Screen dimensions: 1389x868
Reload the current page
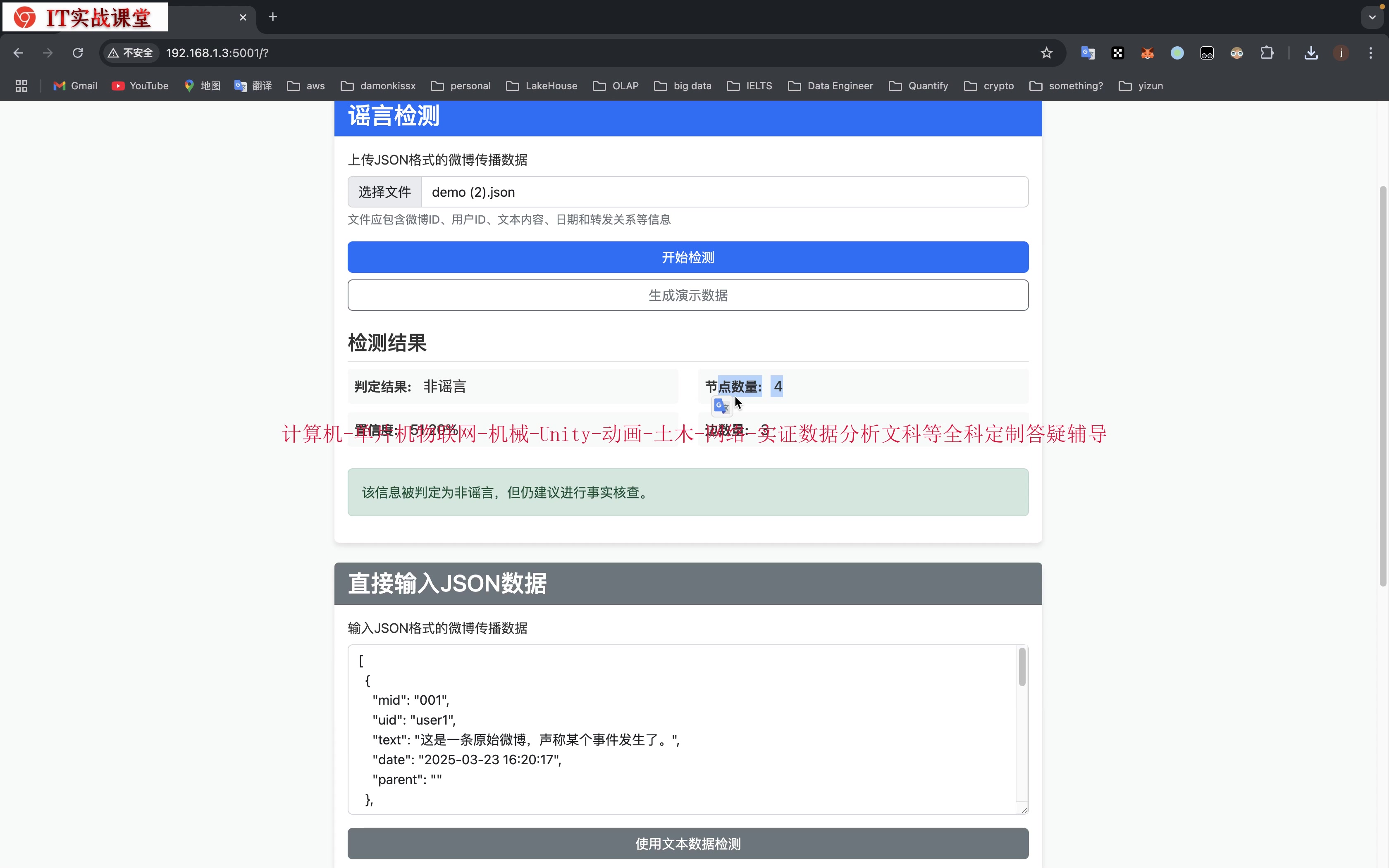pyautogui.click(x=77, y=53)
